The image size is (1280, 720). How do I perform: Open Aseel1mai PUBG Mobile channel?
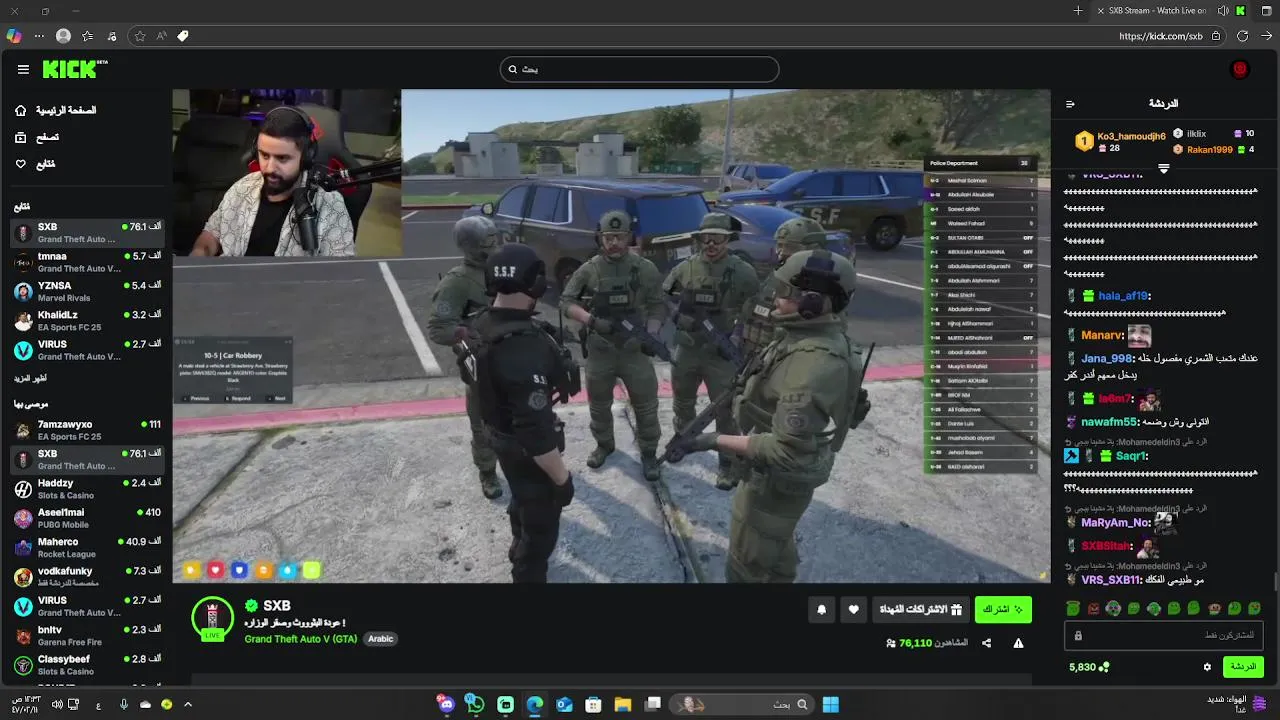click(x=87, y=518)
